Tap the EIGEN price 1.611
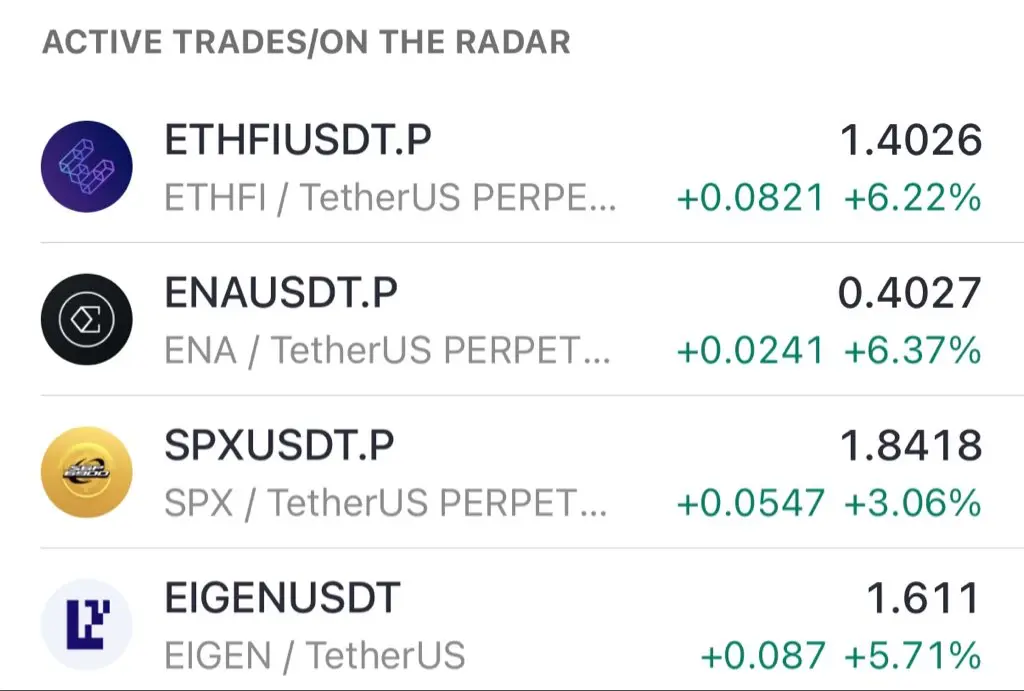 (923, 598)
